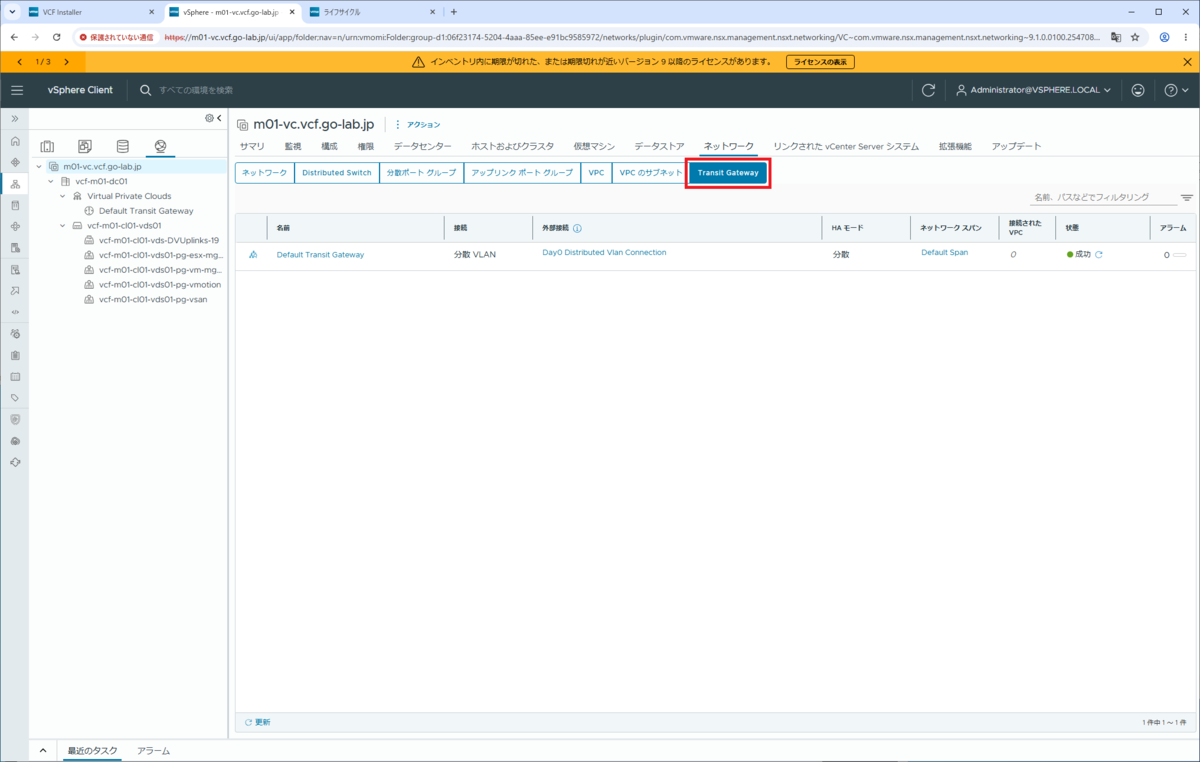
Task: Open the Chrome profile icon
Action: point(1164,37)
